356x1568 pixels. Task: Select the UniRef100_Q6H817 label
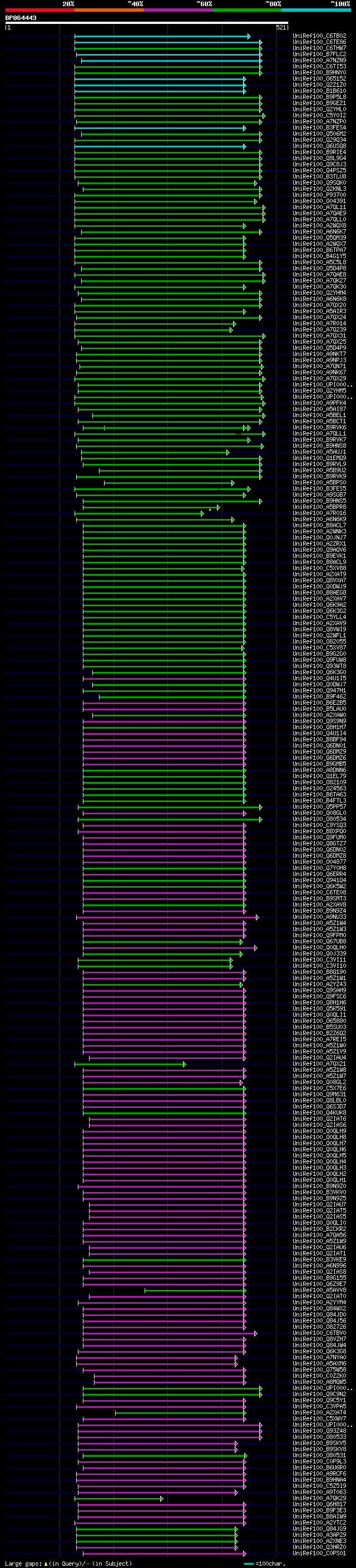319,1504
